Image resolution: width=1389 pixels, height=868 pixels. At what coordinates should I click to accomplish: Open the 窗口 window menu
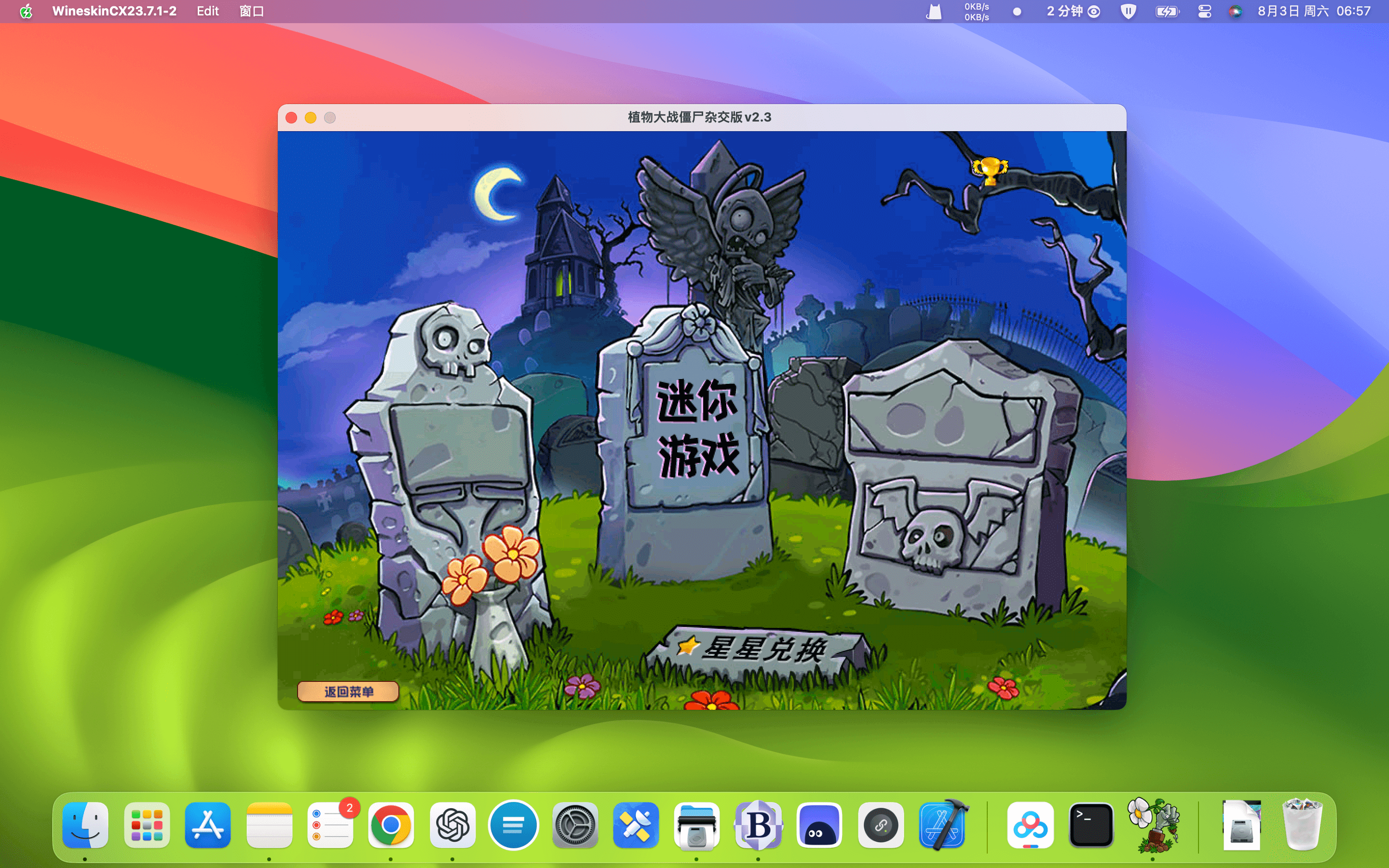(251, 12)
